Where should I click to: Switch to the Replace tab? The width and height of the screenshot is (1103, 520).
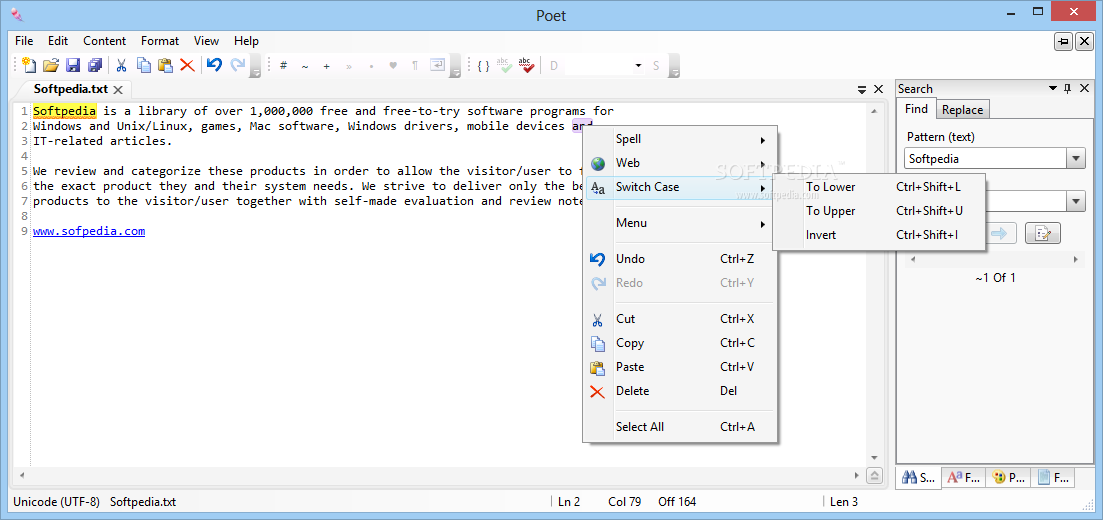pyautogui.click(x=962, y=110)
